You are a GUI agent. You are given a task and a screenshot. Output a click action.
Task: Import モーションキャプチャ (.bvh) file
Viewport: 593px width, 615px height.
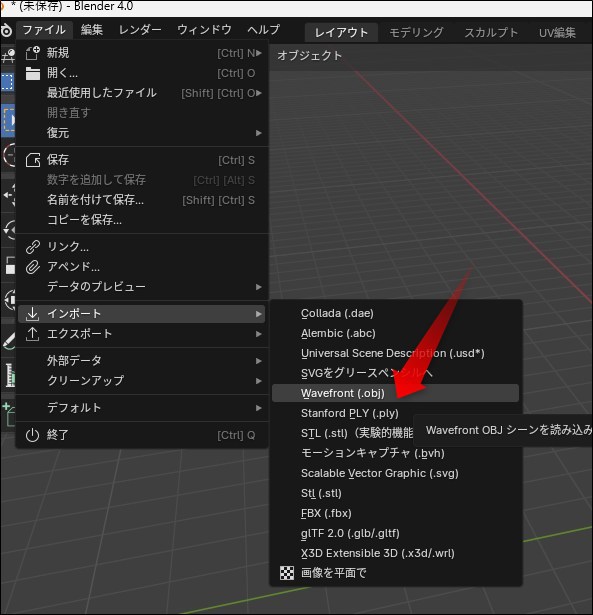(x=395, y=453)
